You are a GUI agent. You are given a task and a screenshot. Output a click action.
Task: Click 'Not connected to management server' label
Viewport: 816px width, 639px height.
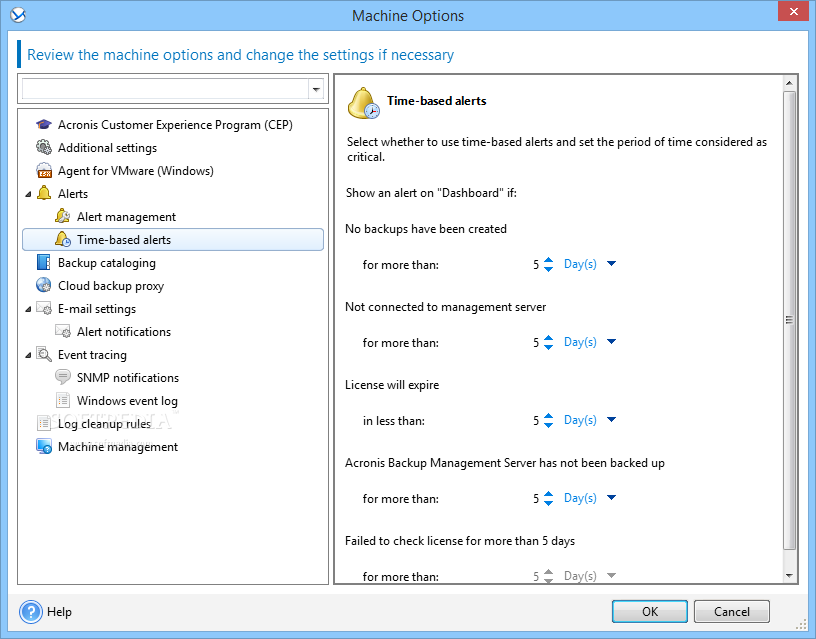[x=445, y=307]
